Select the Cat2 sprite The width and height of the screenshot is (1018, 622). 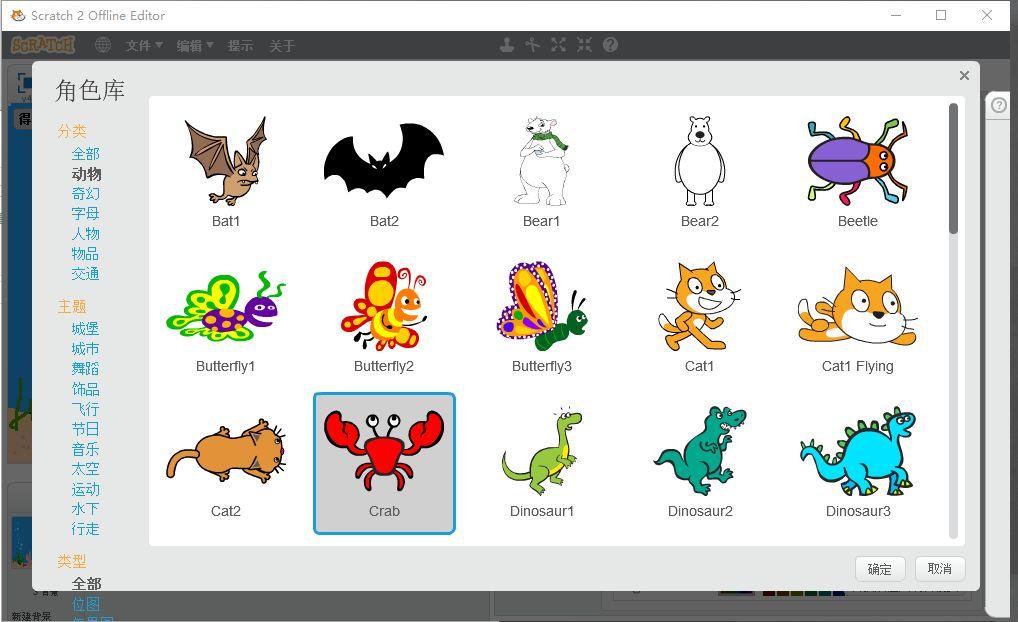click(226, 464)
